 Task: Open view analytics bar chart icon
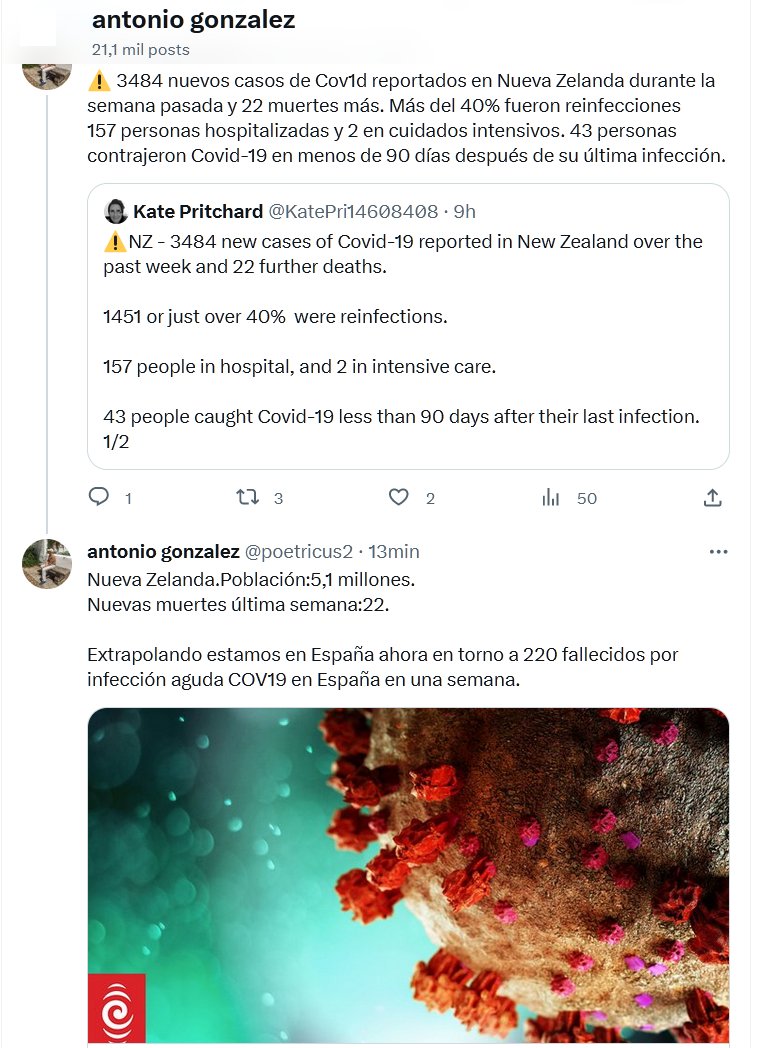[550, 497]
